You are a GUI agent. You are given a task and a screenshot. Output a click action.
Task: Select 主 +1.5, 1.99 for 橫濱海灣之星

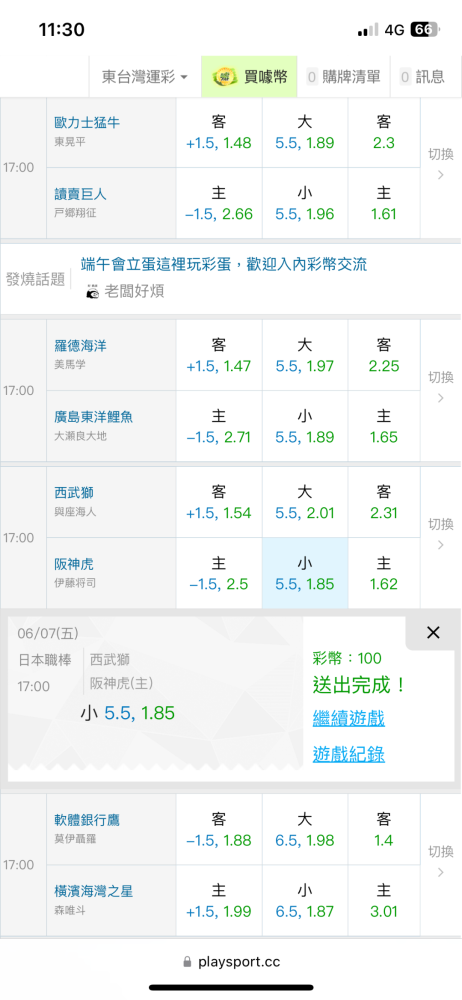[x=219, y=901]
